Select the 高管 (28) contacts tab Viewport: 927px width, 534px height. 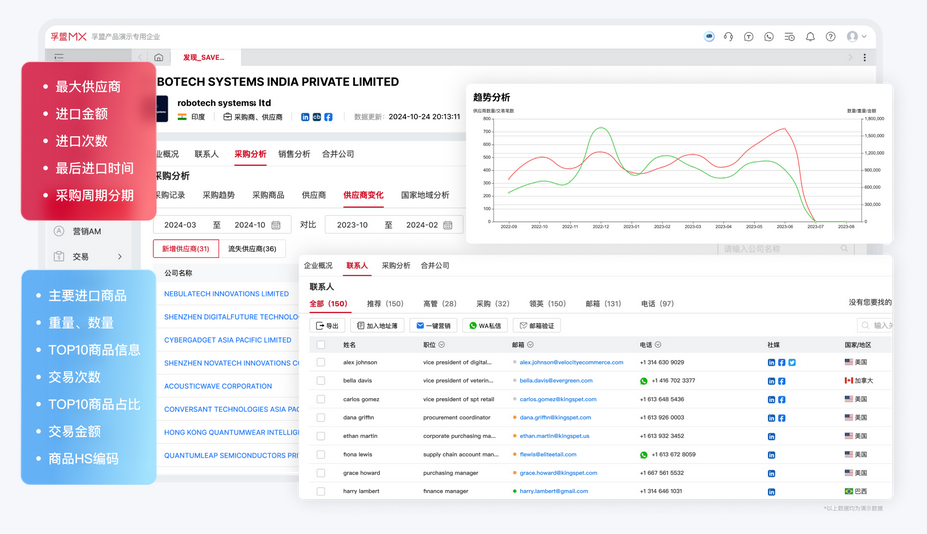[x=439, y=303]
